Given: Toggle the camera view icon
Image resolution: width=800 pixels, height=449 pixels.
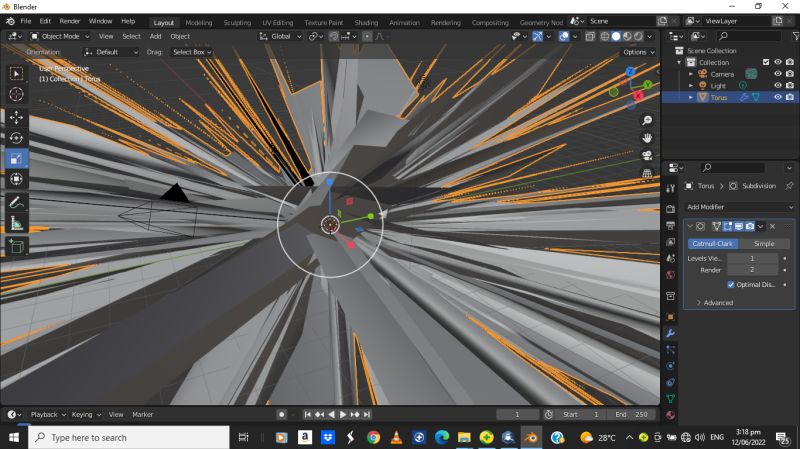Looking at the screenshot, I should tap(647, 156).
